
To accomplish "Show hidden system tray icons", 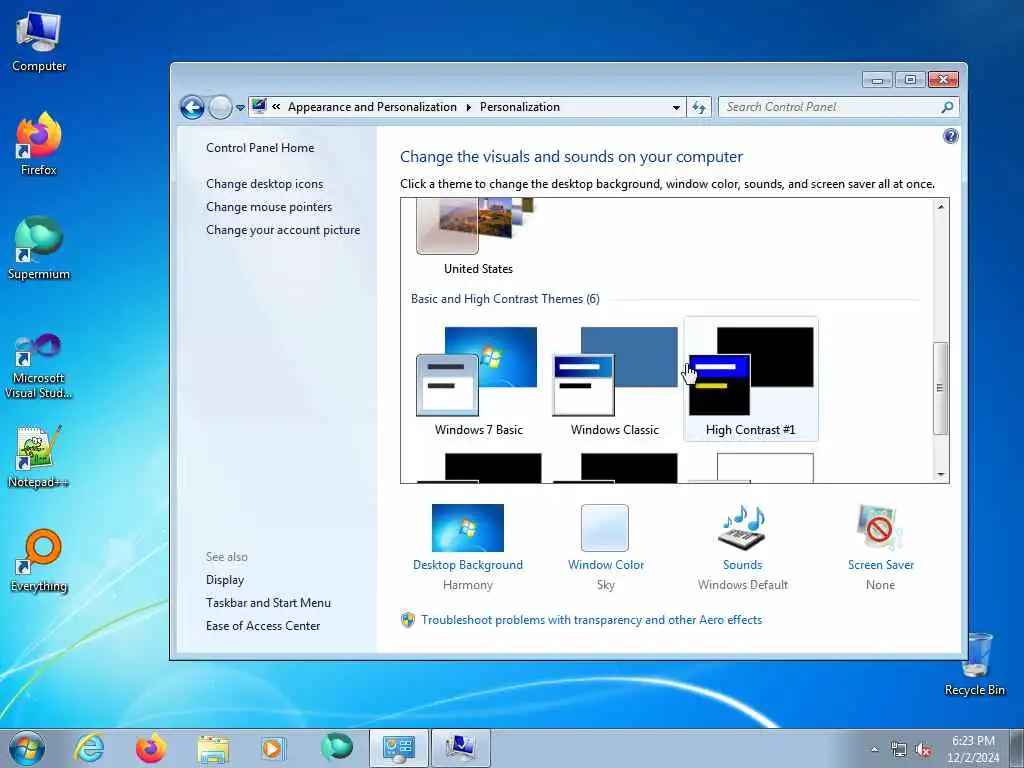I will click(x=874, y=750).
